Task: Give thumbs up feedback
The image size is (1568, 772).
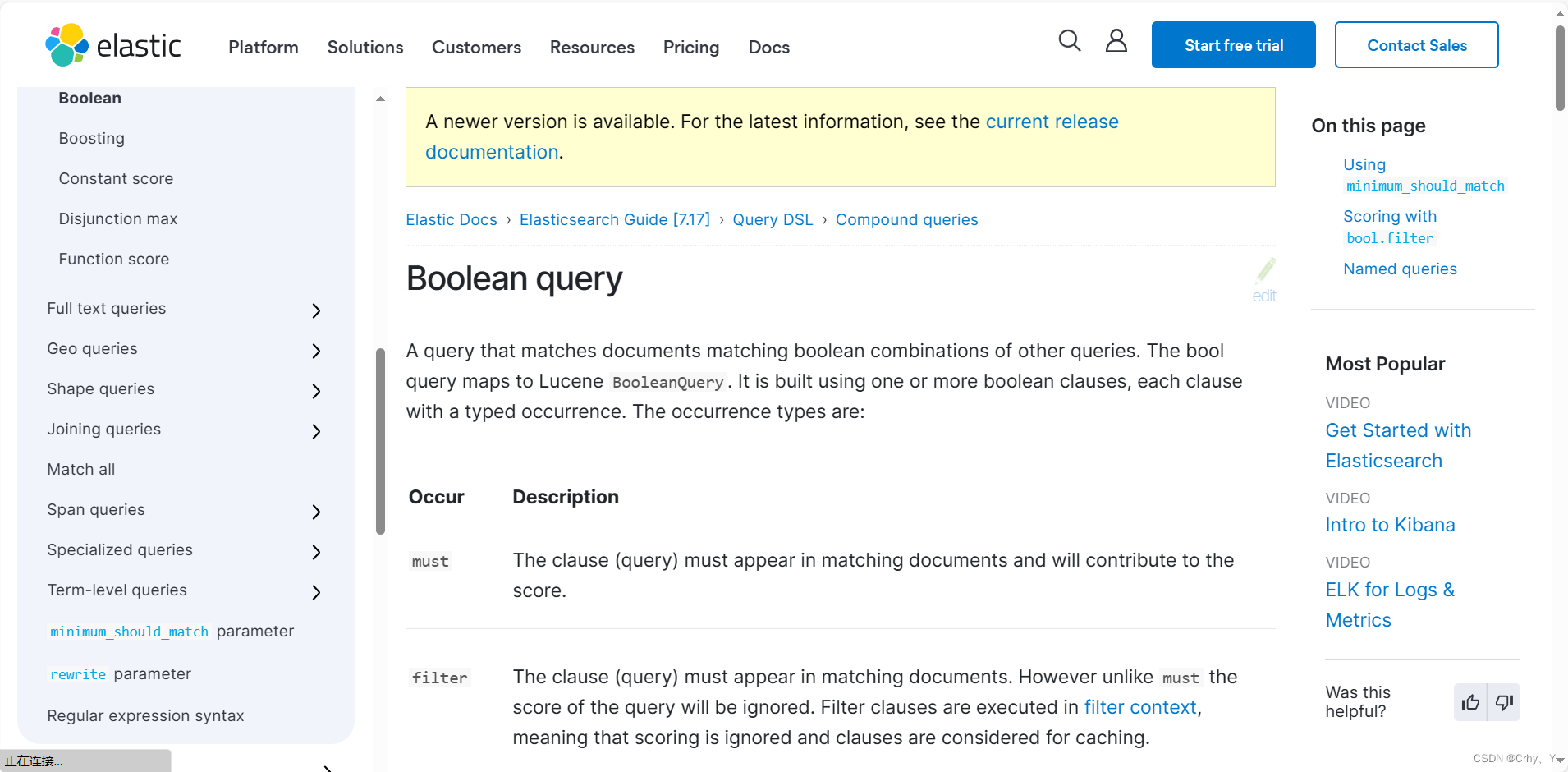Action: pos(1470,702)
